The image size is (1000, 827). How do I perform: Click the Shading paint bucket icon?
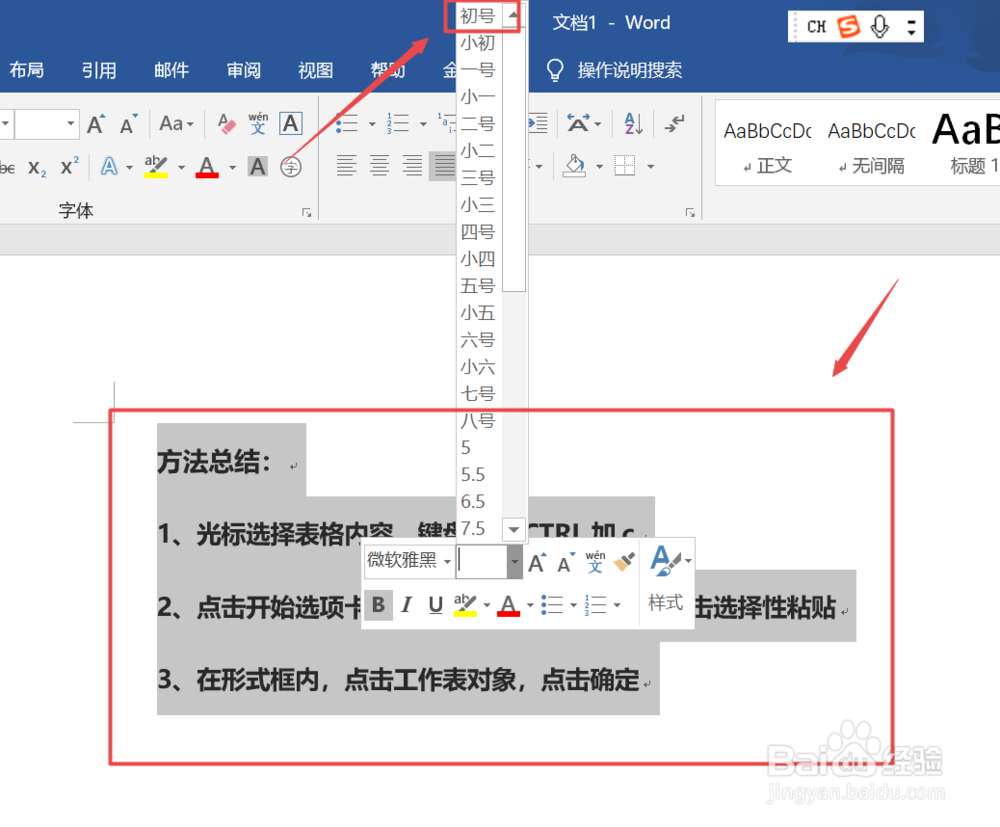tap(575, 166)
